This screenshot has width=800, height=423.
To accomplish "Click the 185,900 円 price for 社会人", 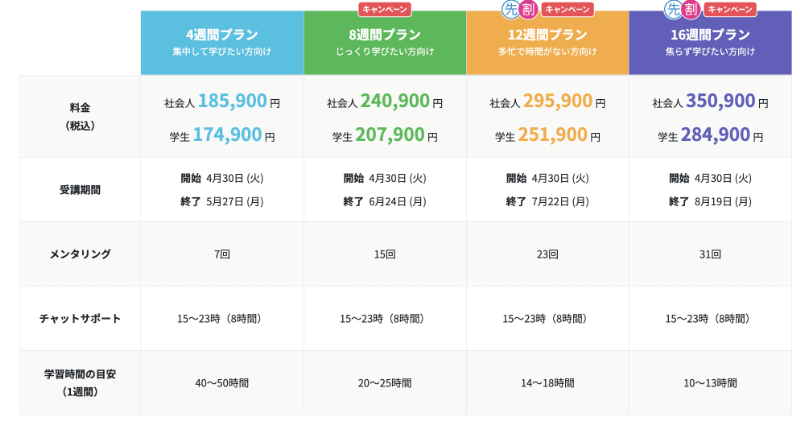I will 232,101.
